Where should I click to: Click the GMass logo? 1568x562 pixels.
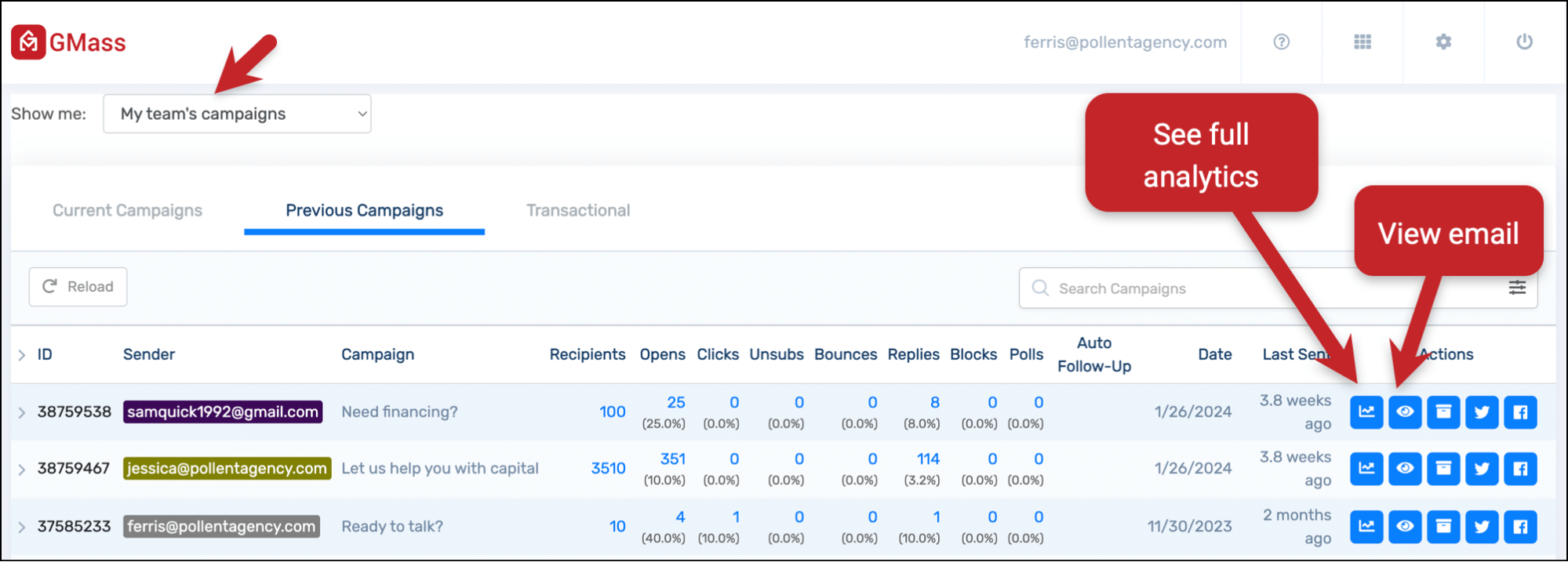click(68, 42)
